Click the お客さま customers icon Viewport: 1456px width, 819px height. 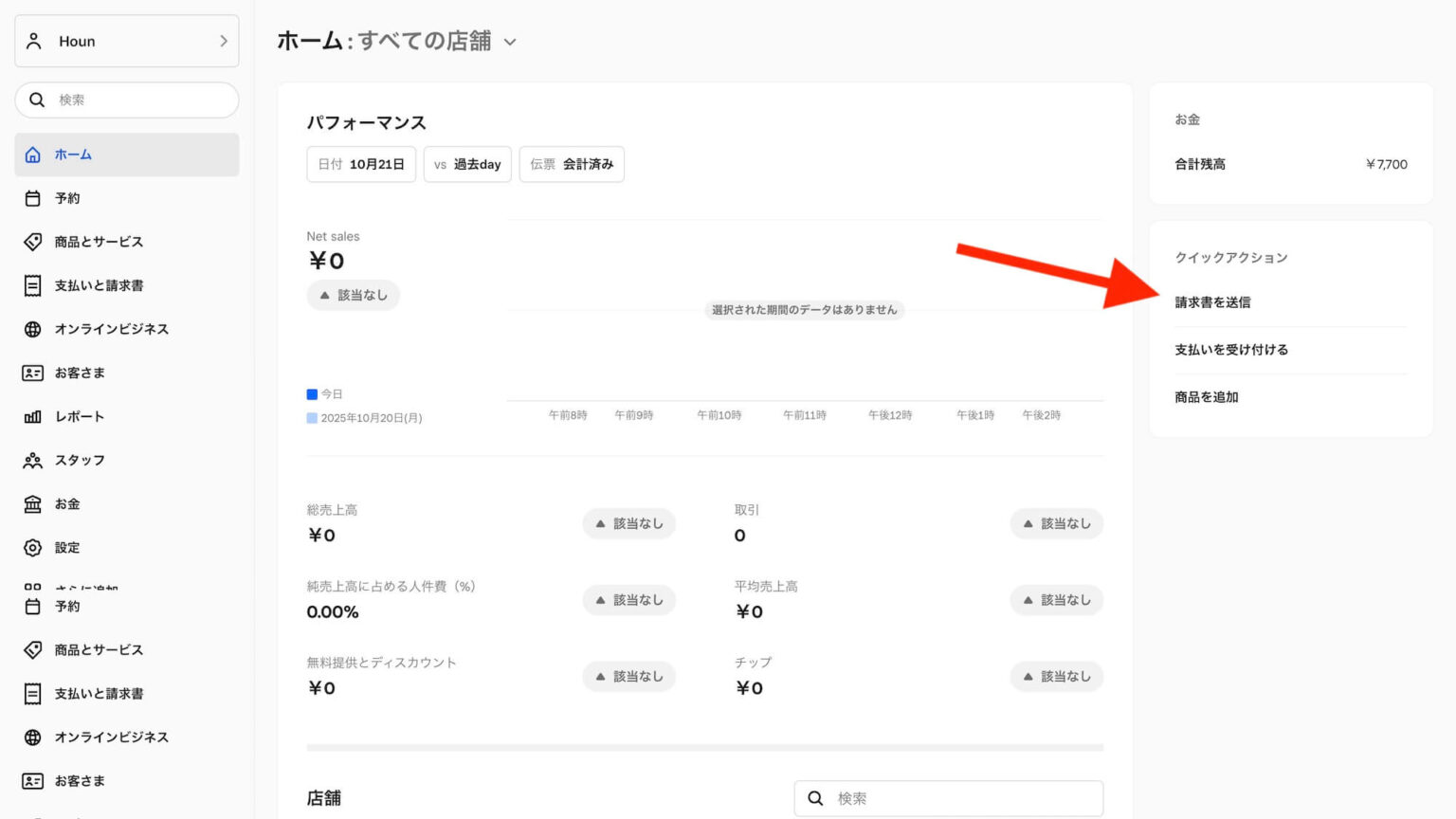(x=35, y=373)
